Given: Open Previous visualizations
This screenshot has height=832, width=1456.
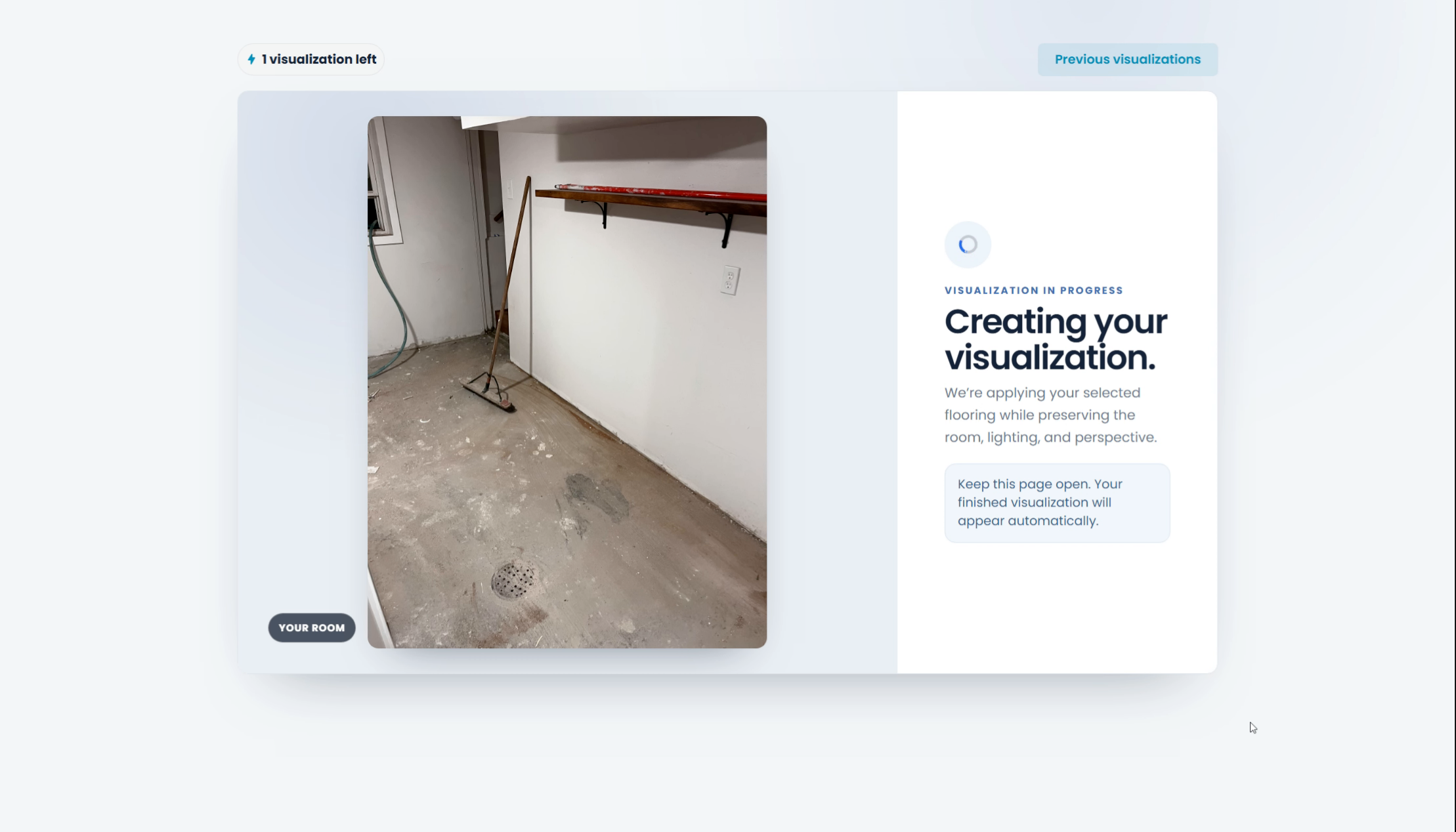Looking at the screenshot, I should [x=1127, y=60].
